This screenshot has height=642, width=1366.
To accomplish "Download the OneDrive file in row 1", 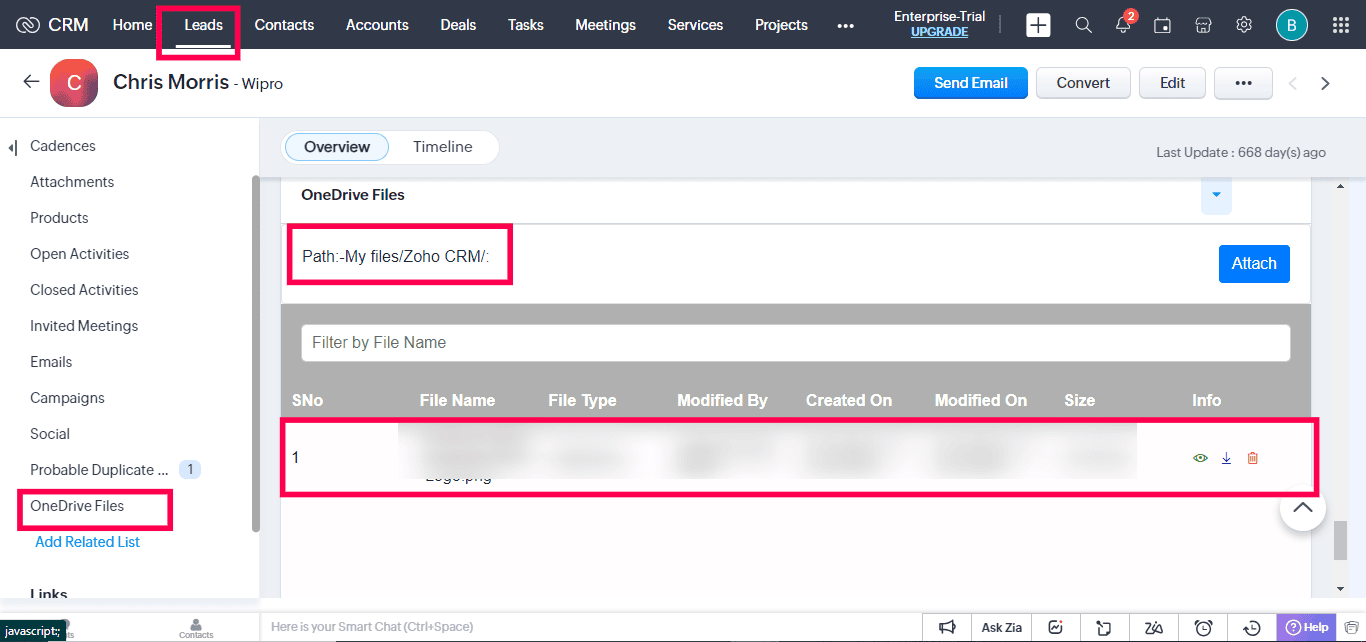I will (1226, 458).
